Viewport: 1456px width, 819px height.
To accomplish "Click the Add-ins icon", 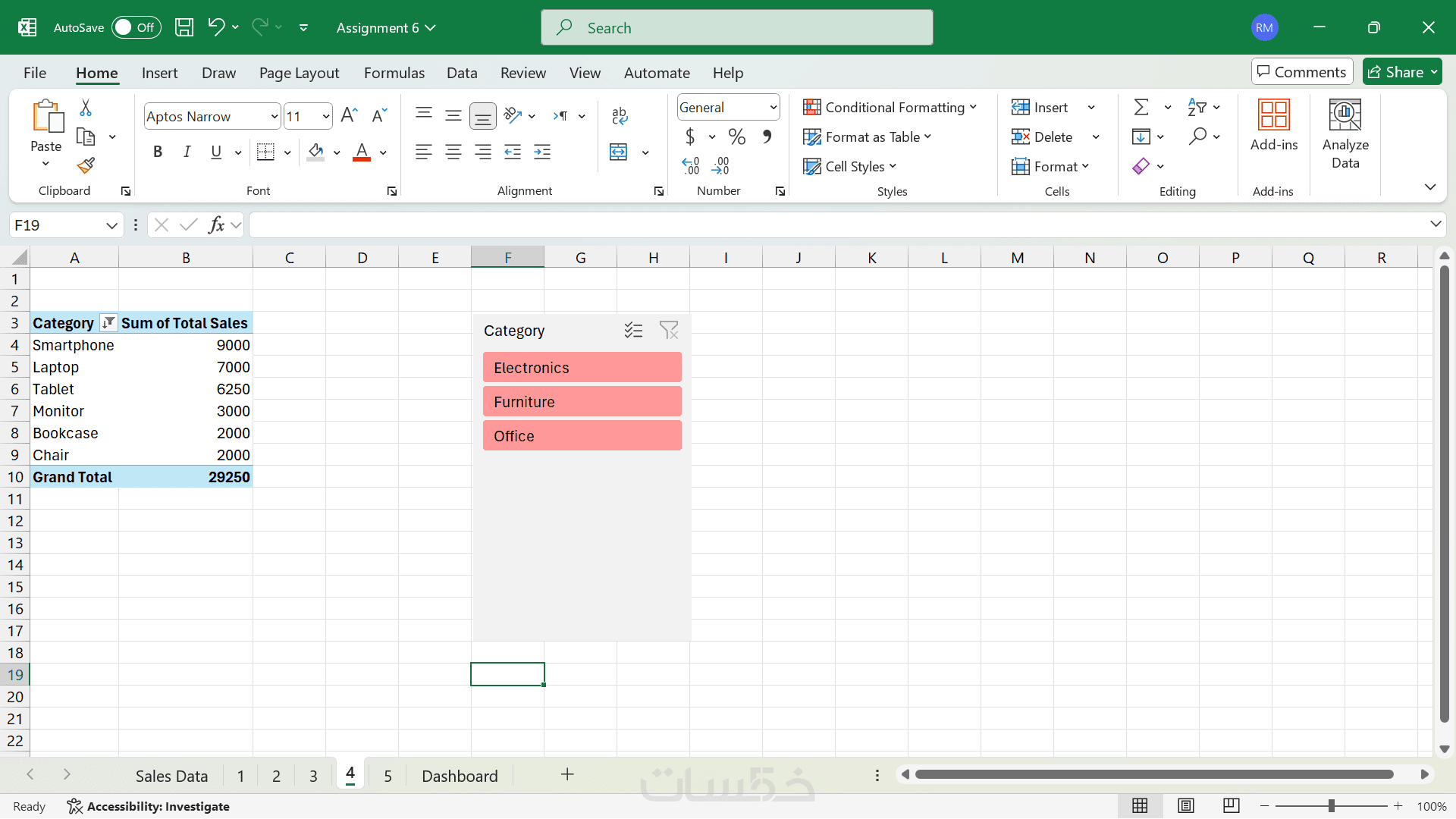I will [x=1273, y=125].
